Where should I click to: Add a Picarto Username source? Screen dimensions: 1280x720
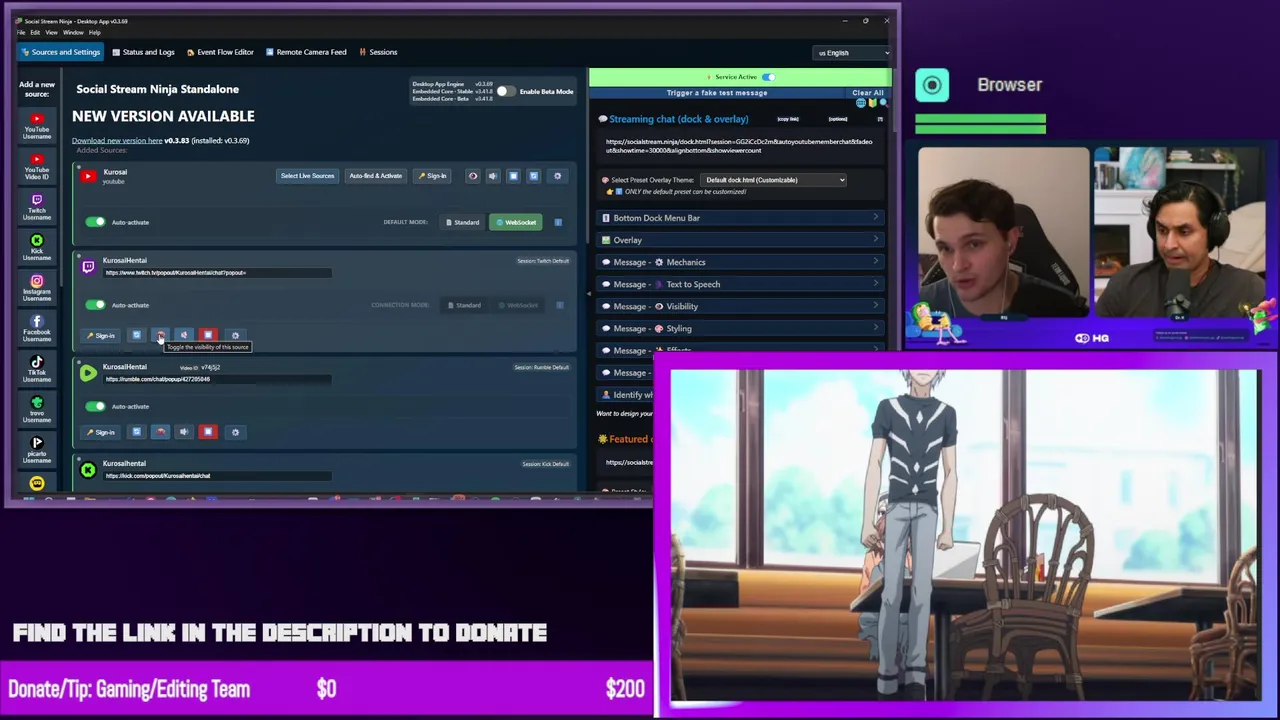pyautogui.click(x=37, y=450)
